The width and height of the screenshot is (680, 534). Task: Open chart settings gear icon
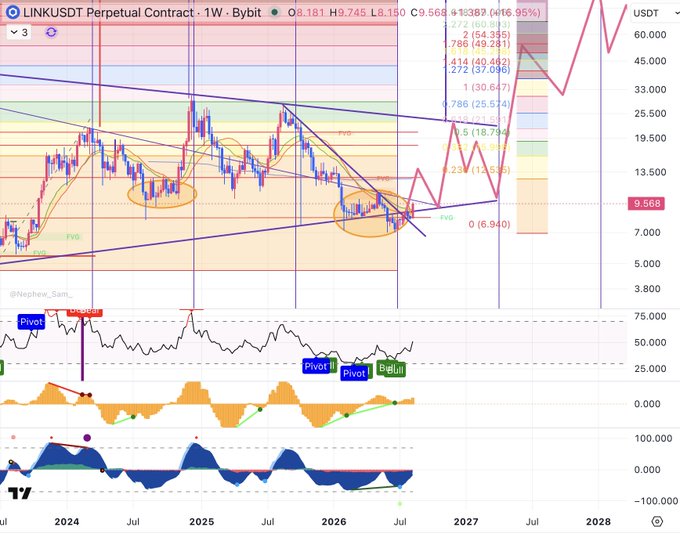pyautogui.click(x=657, y=521)
